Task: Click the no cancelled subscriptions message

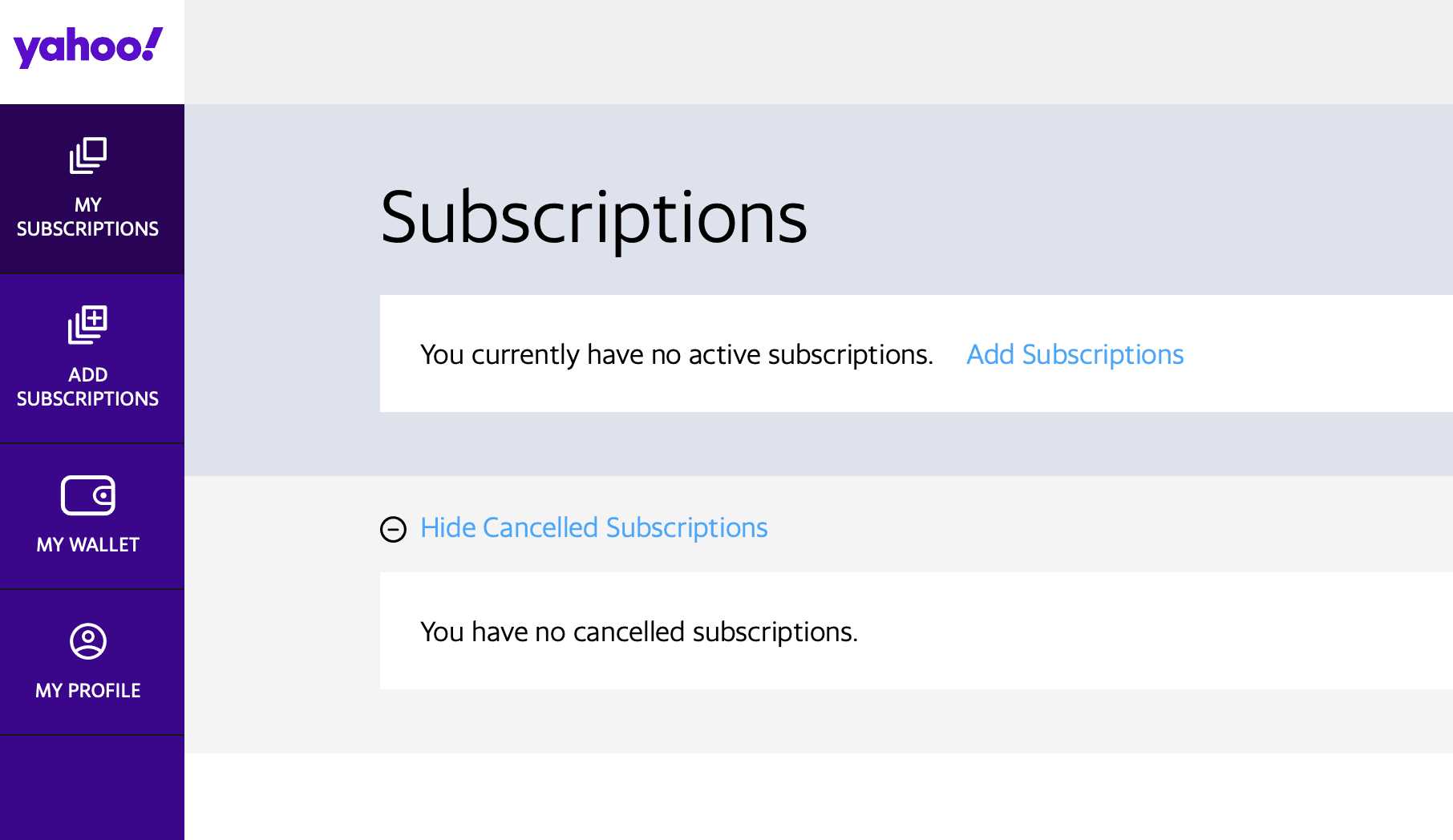Action: click(x=639, y=632)
